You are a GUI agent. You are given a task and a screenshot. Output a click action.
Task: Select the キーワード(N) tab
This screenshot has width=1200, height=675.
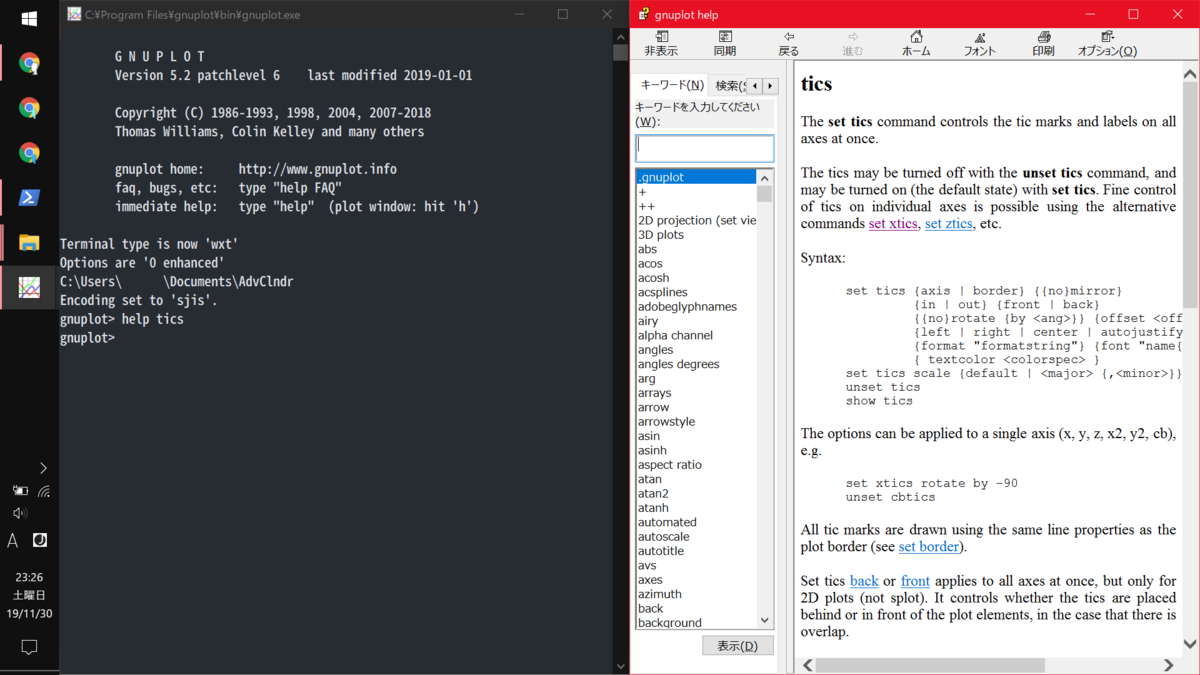click(x=672, y=86)
